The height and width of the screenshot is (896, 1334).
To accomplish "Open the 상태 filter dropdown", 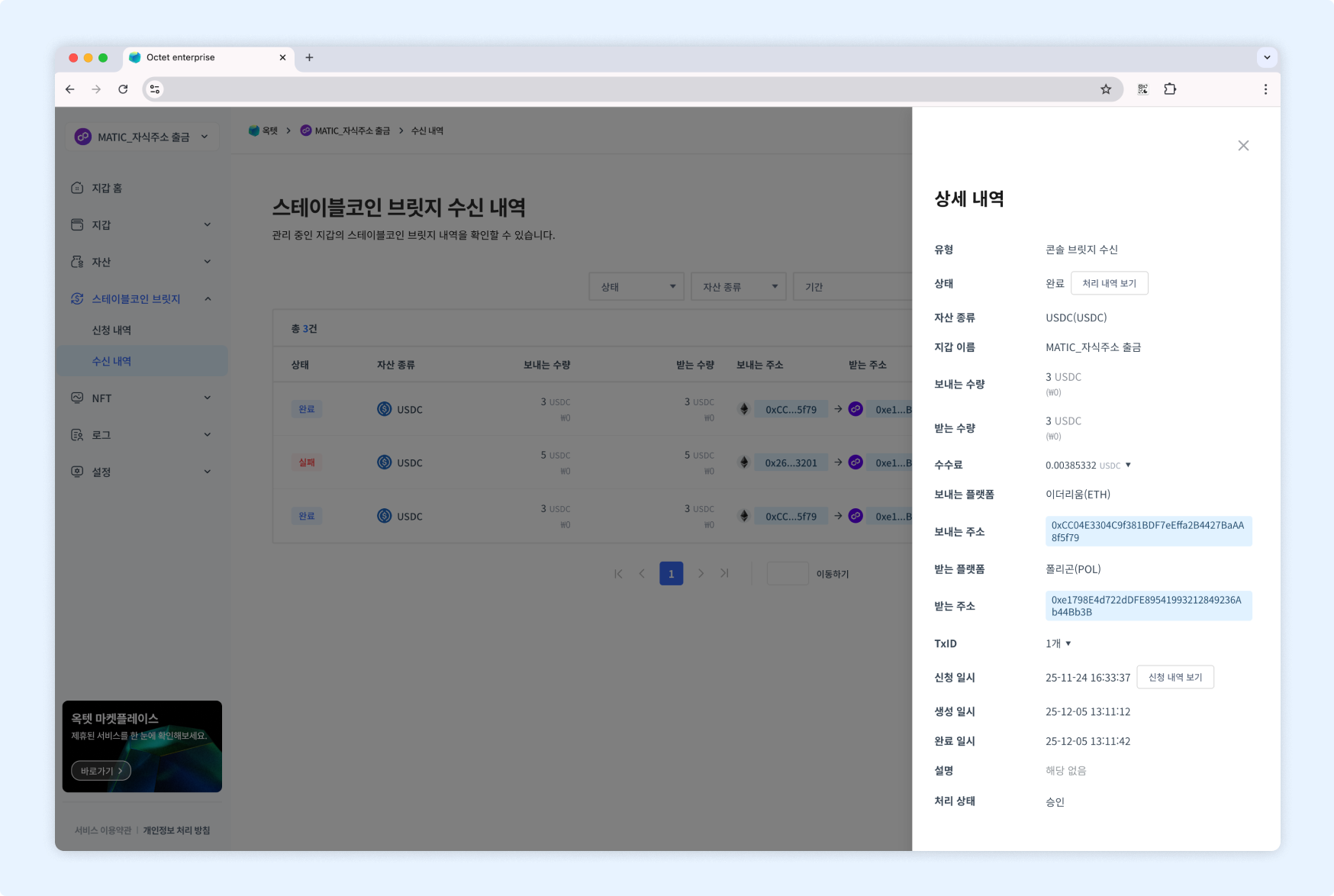I will coord(636,286).
